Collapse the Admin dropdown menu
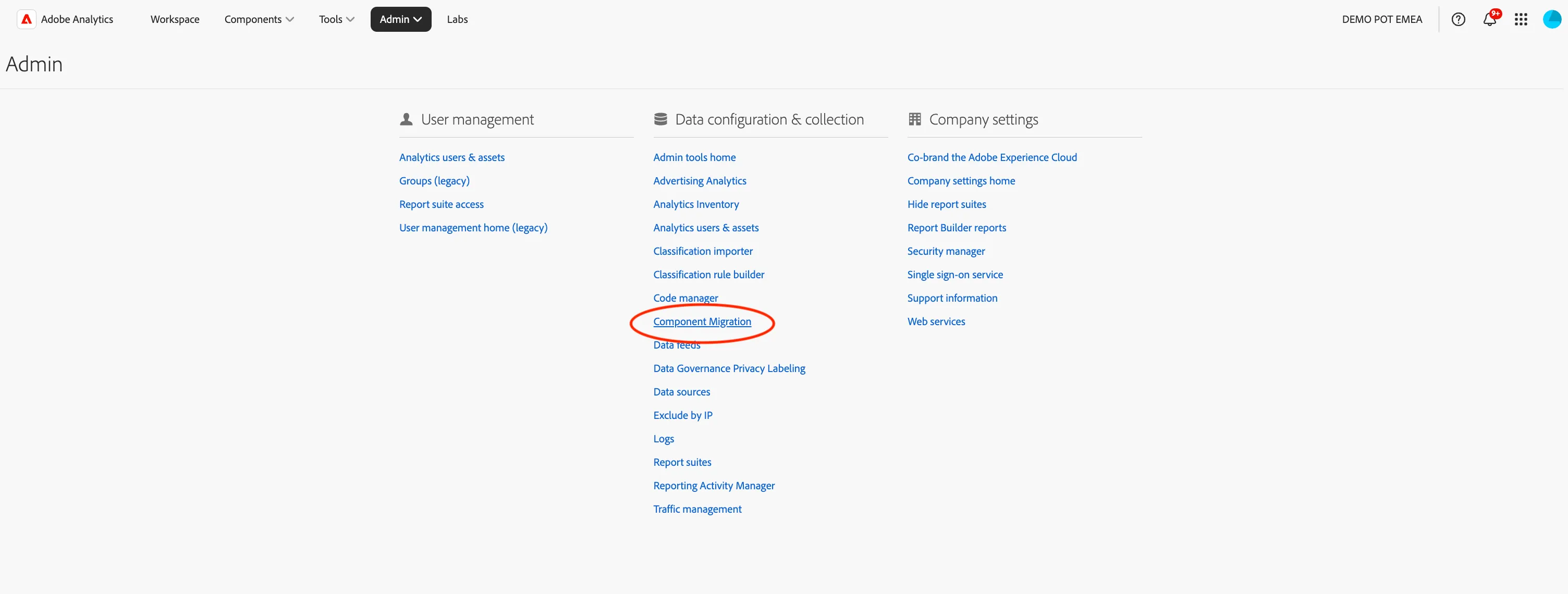The image size is (1568, 594). pos(400,19)
